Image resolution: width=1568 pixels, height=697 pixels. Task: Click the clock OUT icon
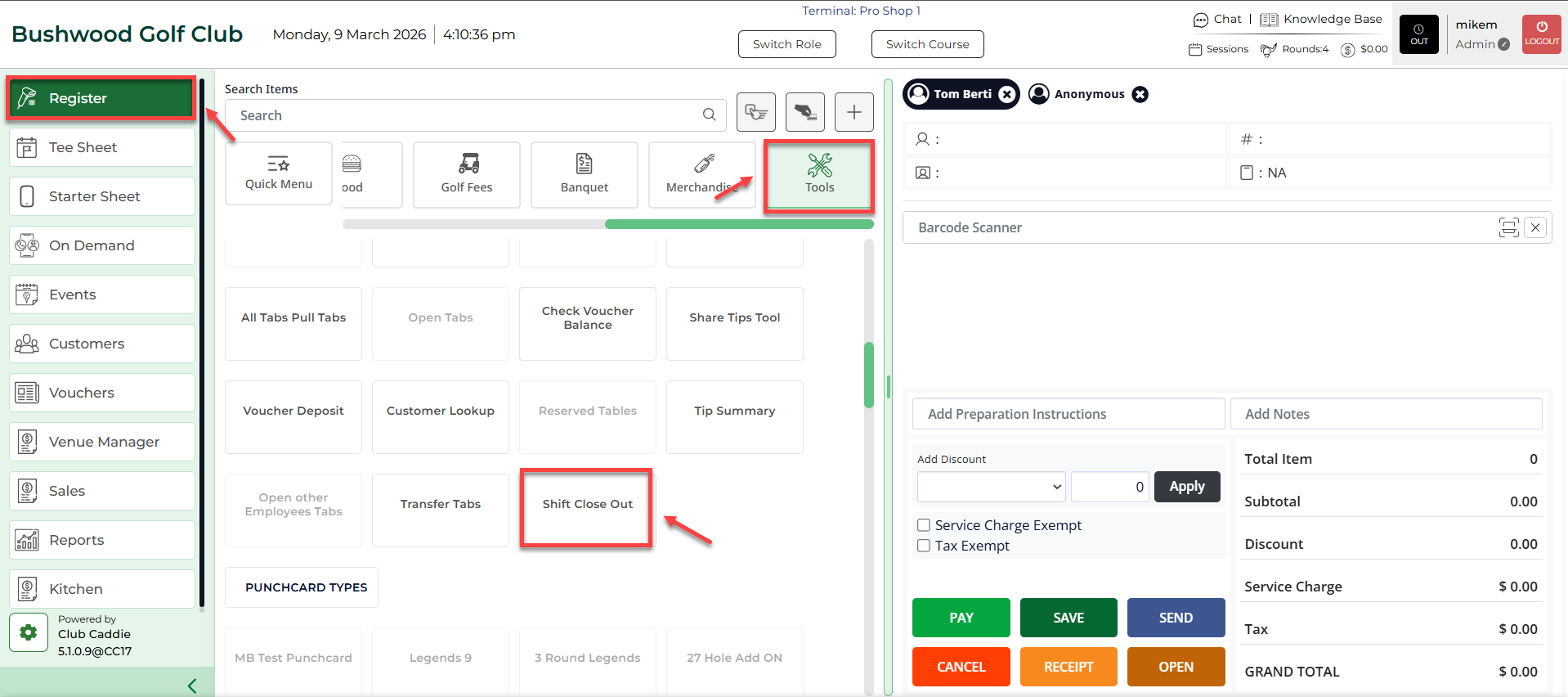coord(1418,34)
